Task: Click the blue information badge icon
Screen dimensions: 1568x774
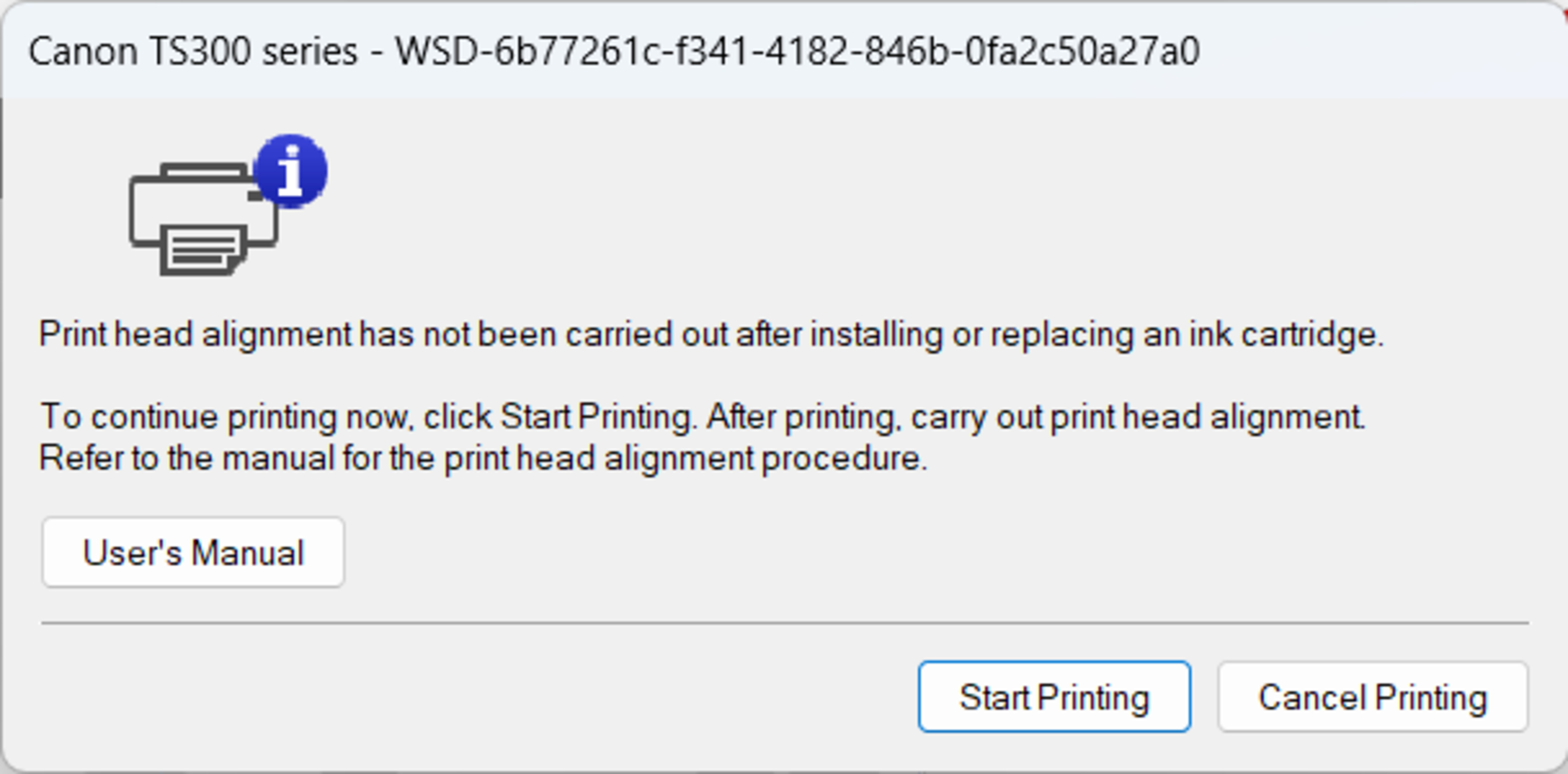Action: pos(291,171)
